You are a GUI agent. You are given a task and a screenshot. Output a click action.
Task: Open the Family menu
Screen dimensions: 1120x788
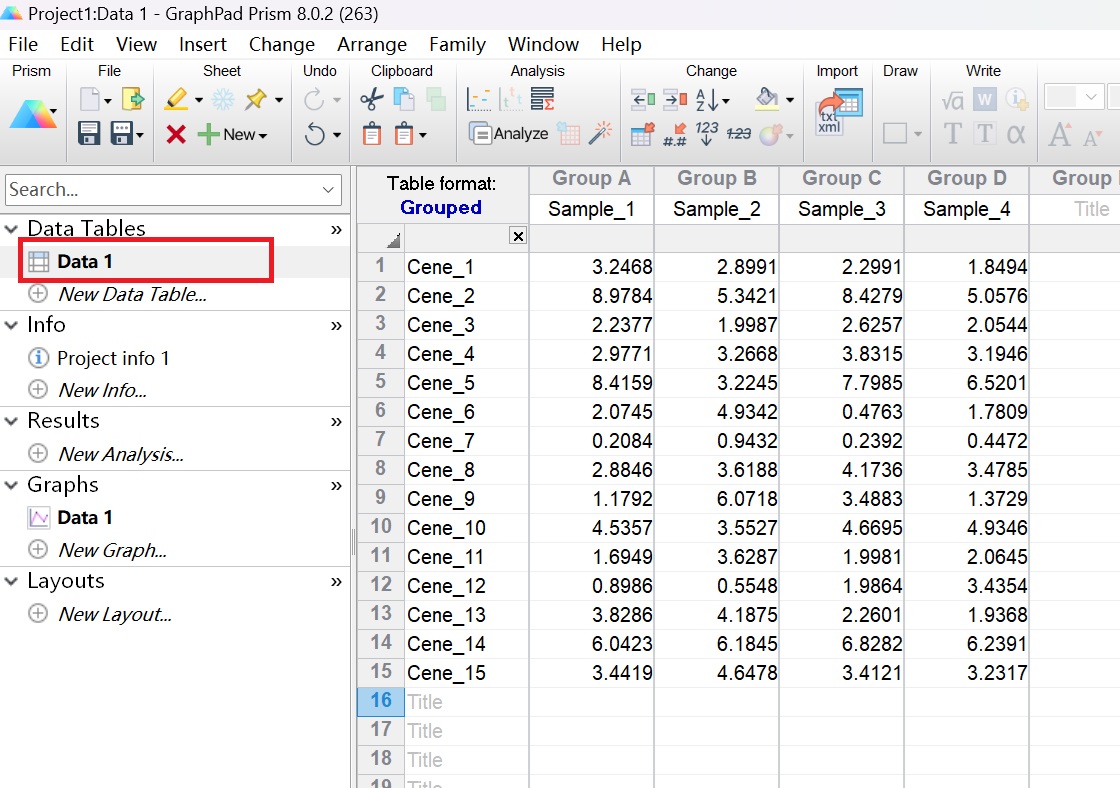pos(457,44)
